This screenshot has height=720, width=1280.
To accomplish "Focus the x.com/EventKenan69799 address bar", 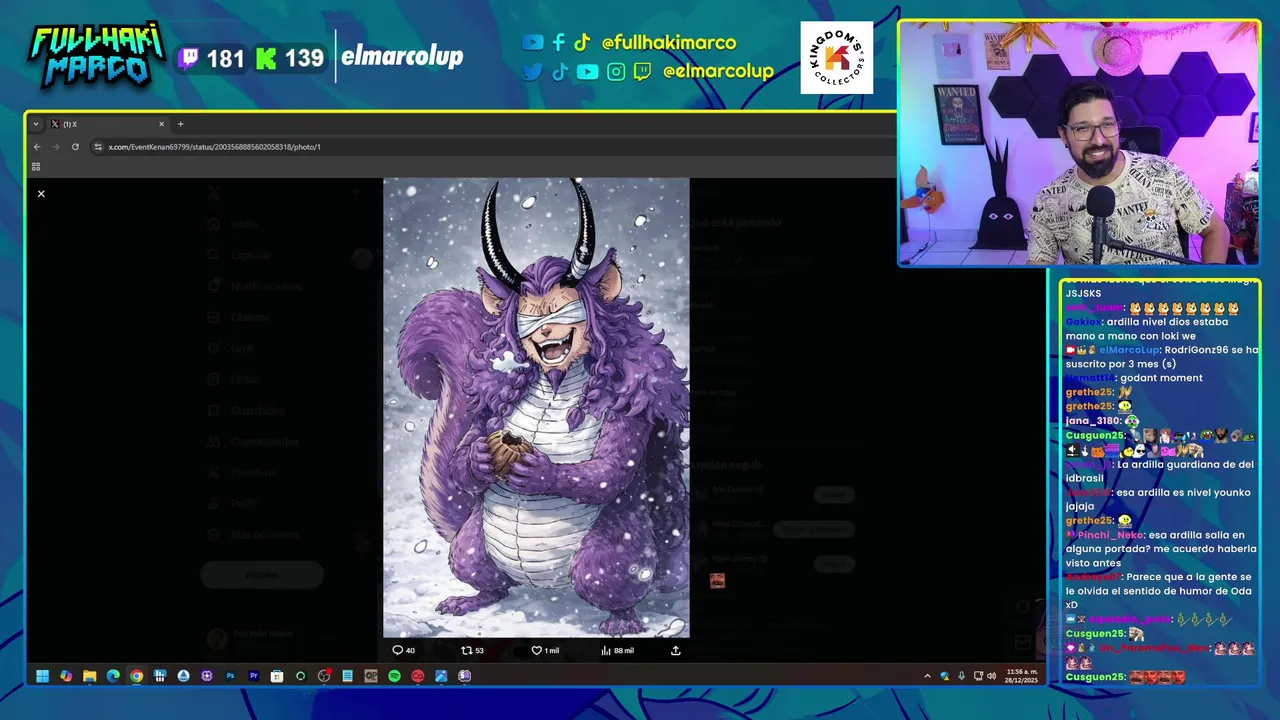I will pos(214,147).
